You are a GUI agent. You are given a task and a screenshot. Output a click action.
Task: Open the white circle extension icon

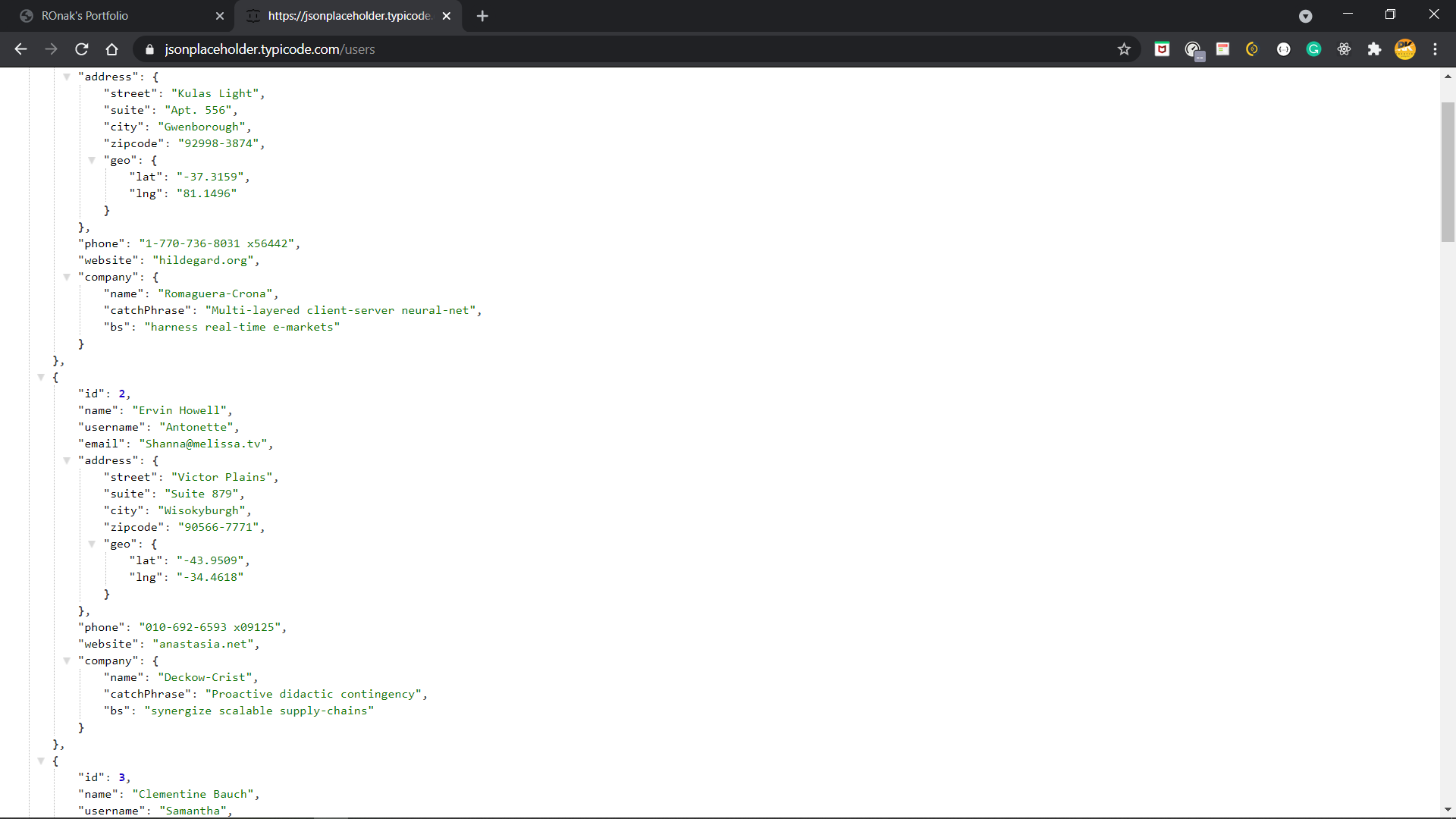point(1283,49)
